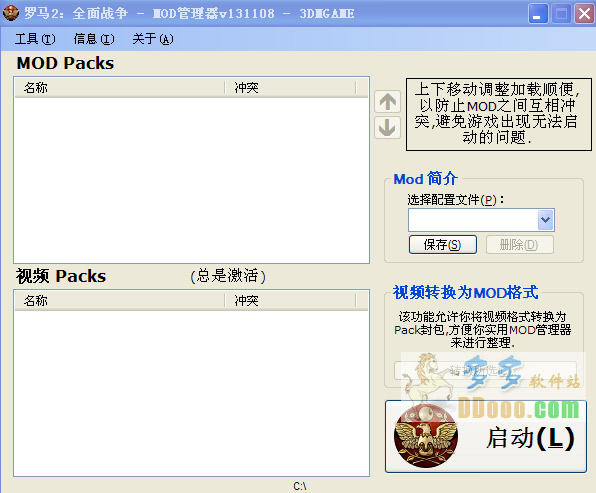Click the 转换所选 convert button

tap(485, 370)
